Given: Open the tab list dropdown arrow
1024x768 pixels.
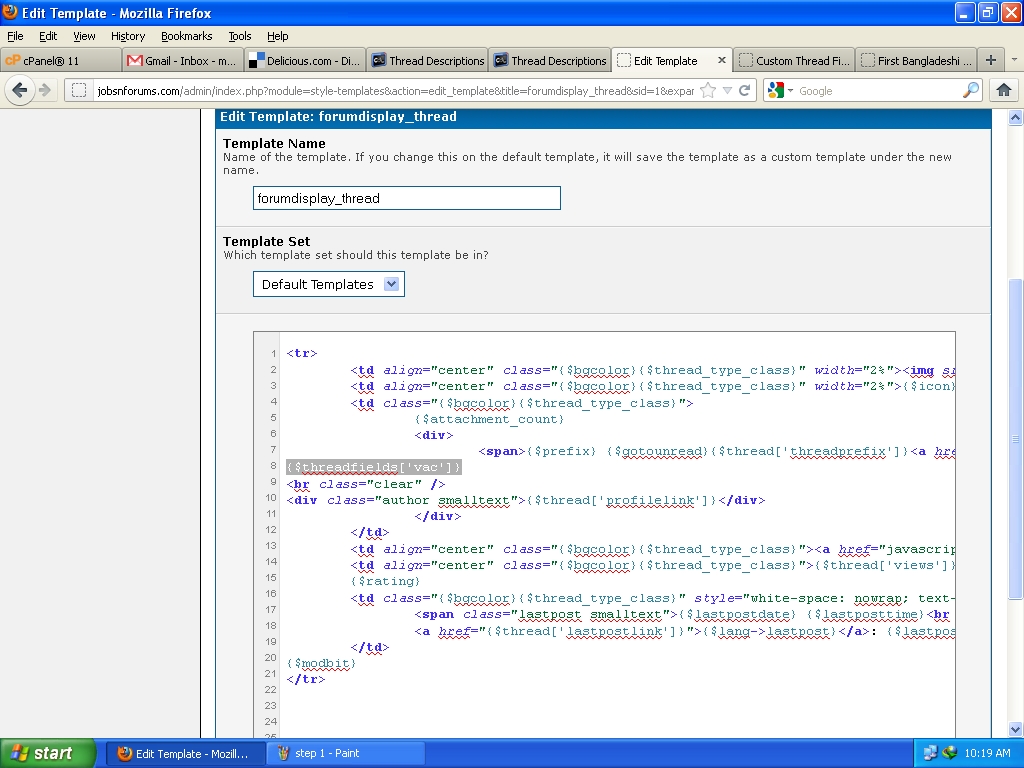Looking at the screenshot, I should click(x=1014, y=60).
